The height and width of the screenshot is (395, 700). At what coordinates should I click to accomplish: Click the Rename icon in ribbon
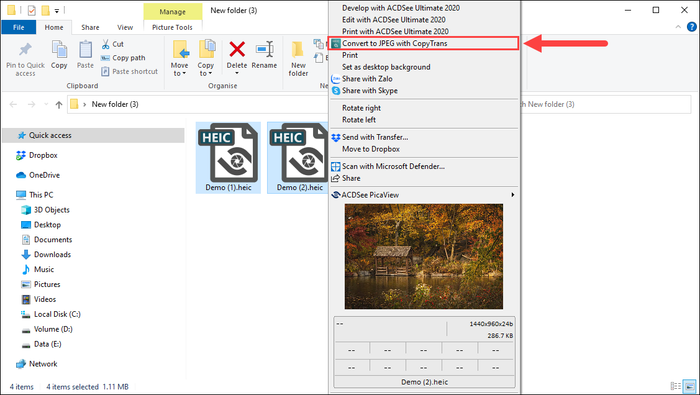264,49
